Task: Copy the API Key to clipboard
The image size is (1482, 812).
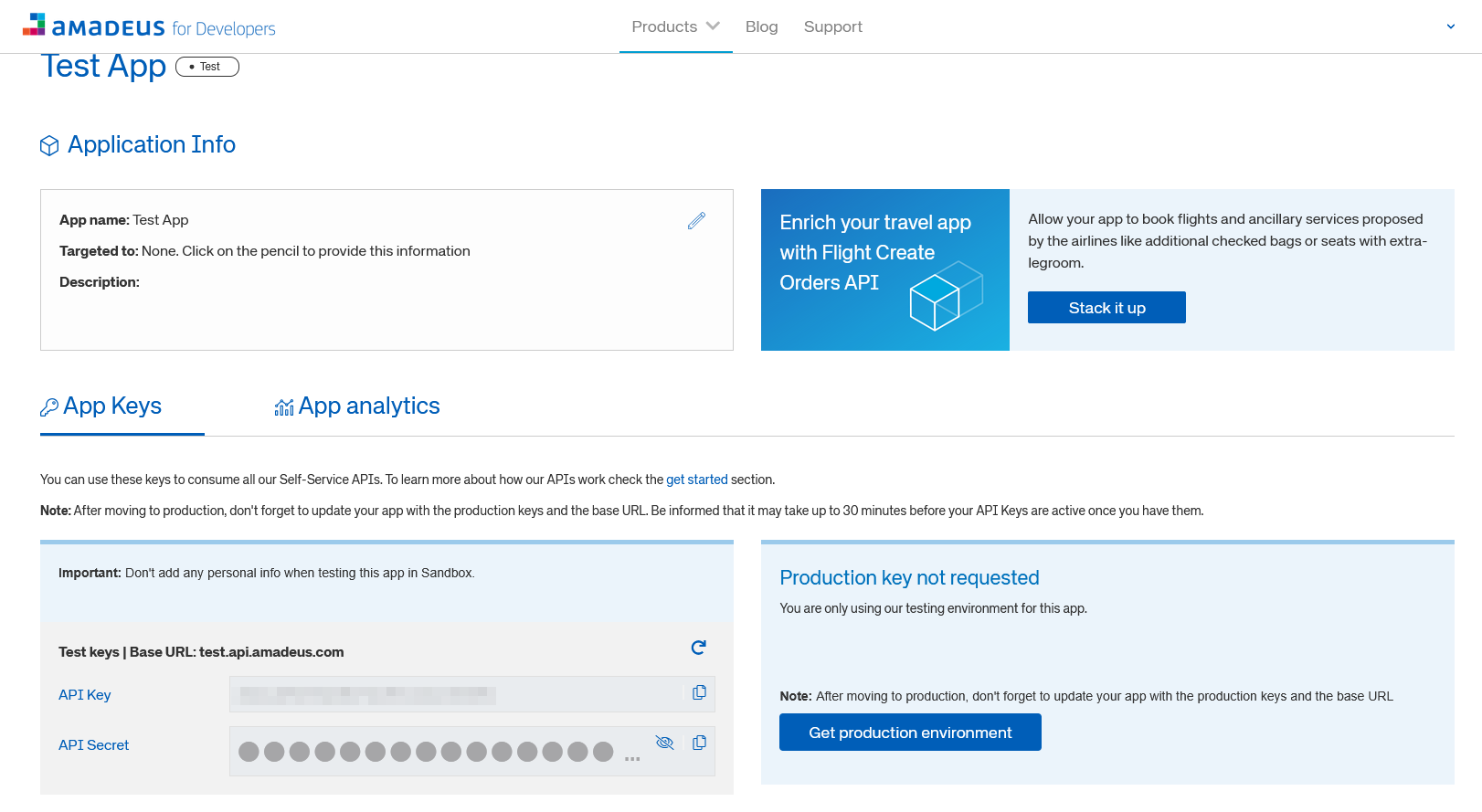Action: click(x=699, y=693)
